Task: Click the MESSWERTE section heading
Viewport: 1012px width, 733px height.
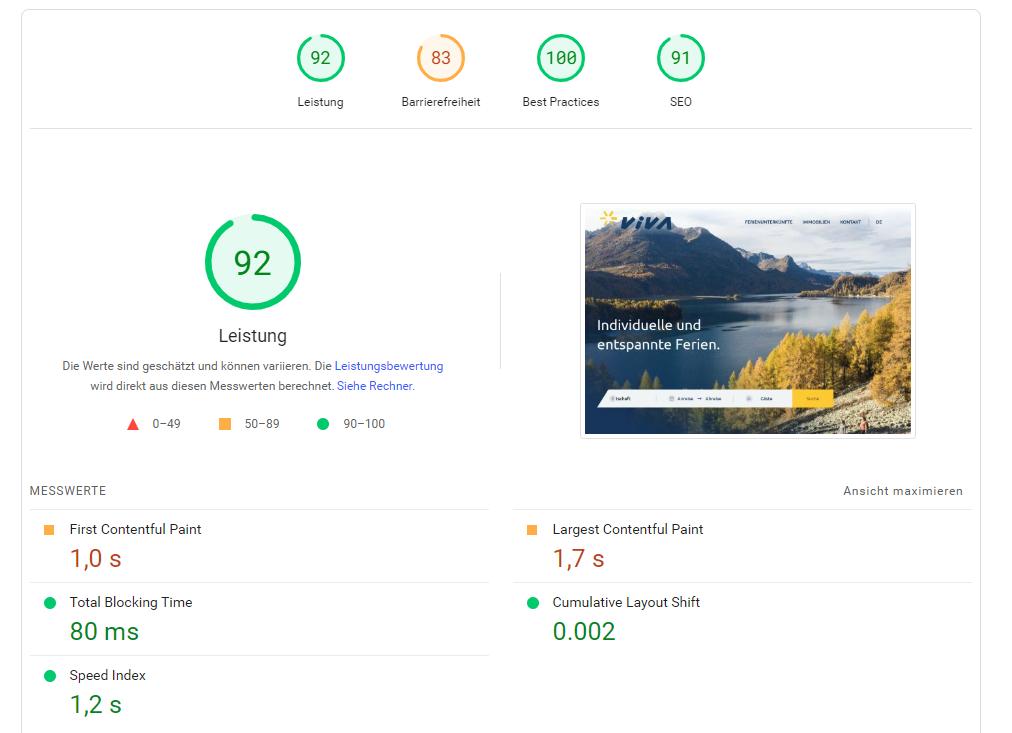Action: (x=68, y=491)
